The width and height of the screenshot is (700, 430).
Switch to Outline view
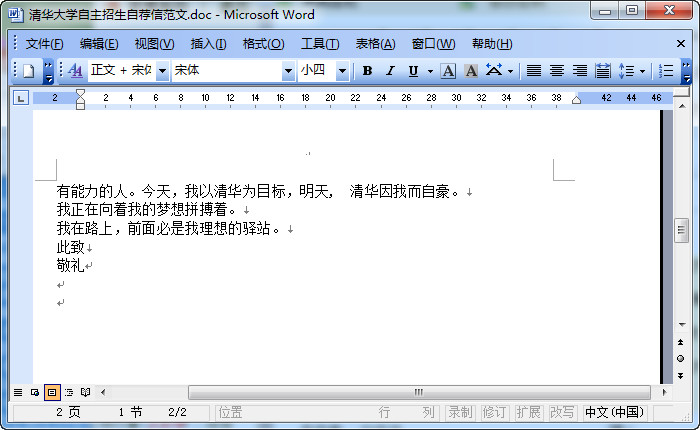pyautogui.click(x=69, y=392)
